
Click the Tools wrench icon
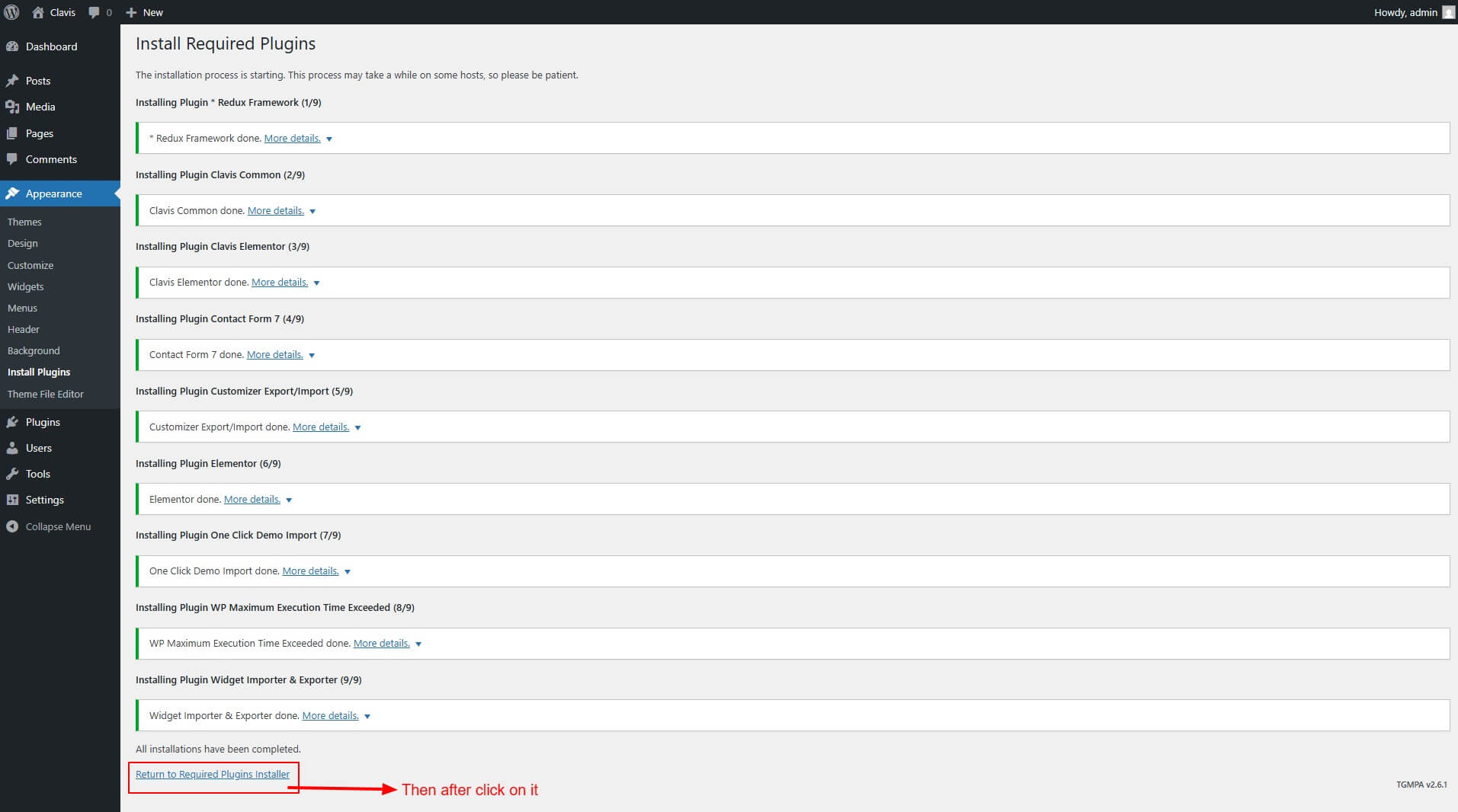tap(12, 474)
